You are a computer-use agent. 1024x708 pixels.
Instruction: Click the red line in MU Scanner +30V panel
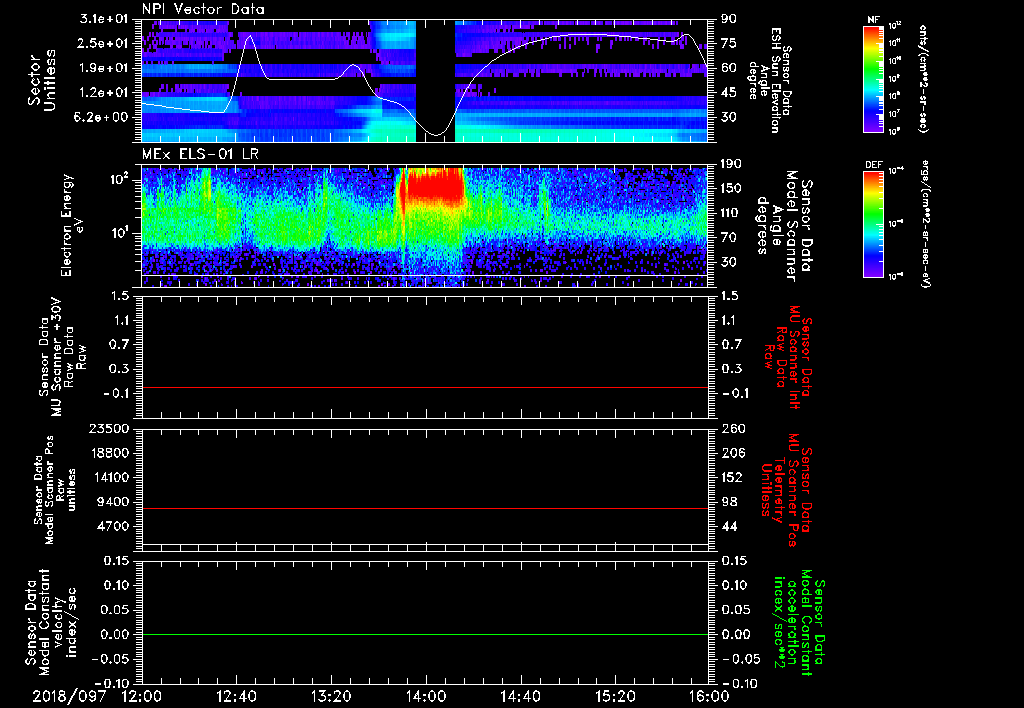(424, 387)
